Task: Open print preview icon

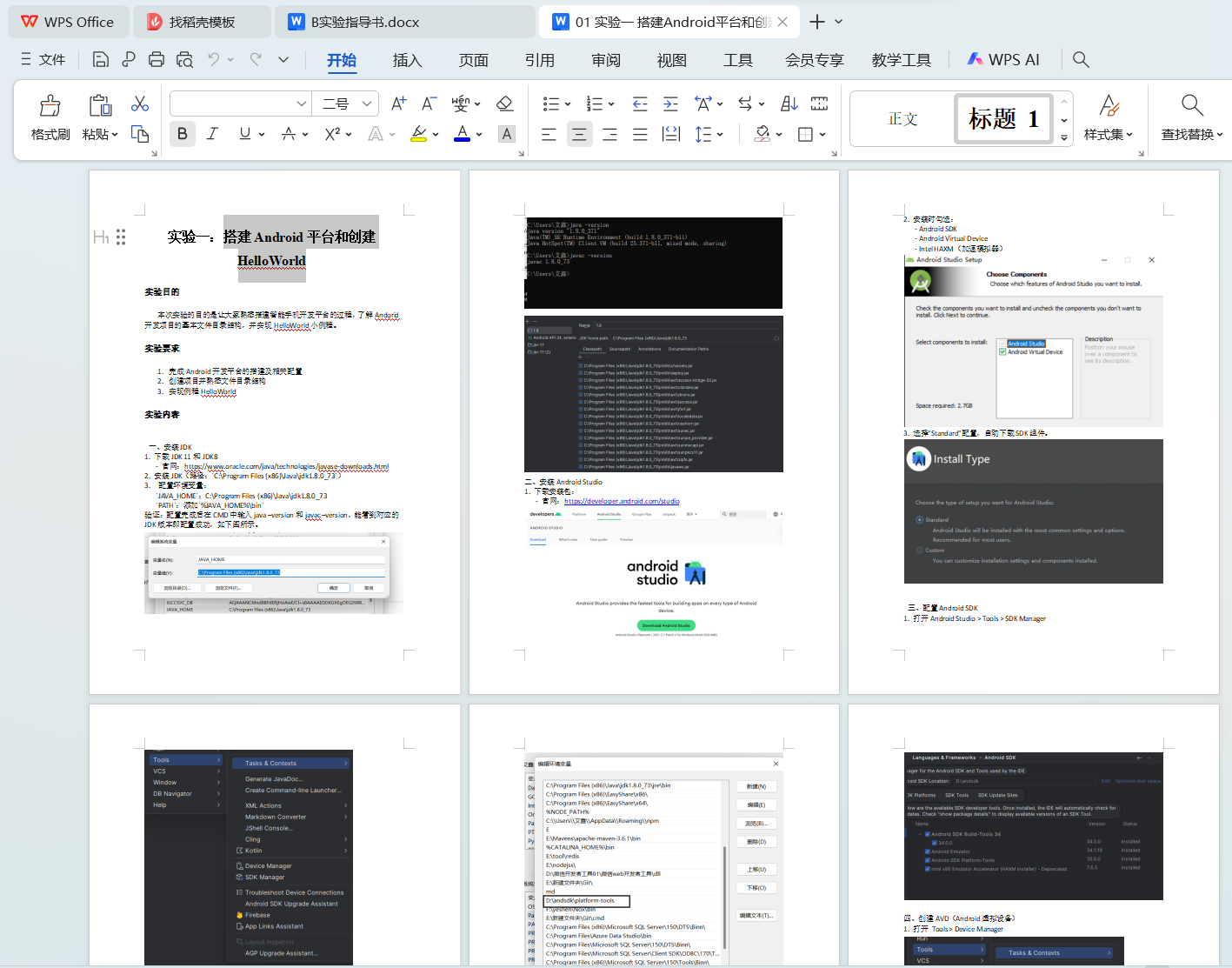Action: pos(184,59)
